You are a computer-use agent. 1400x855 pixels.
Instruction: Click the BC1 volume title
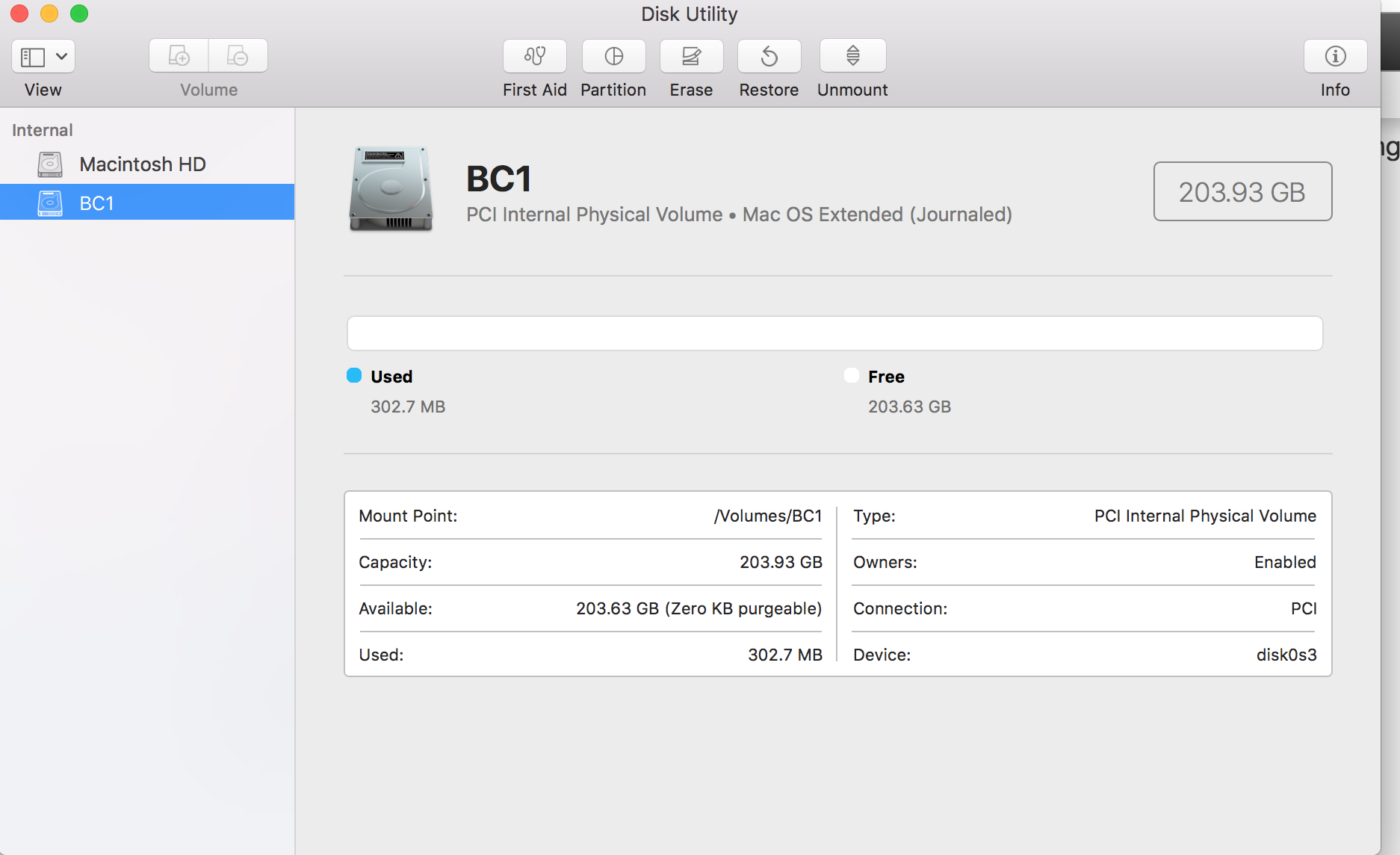(x=499, y=179)
